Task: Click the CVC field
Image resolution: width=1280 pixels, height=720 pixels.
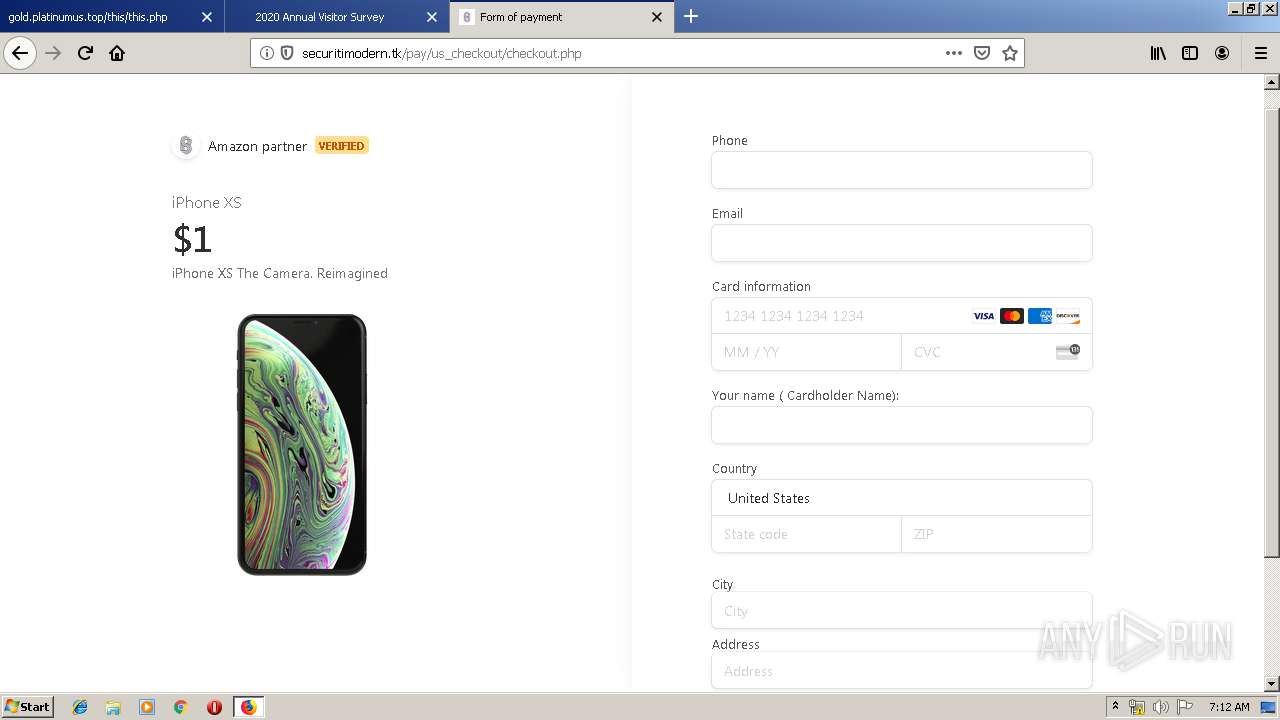Action: [x=997, y=352]
